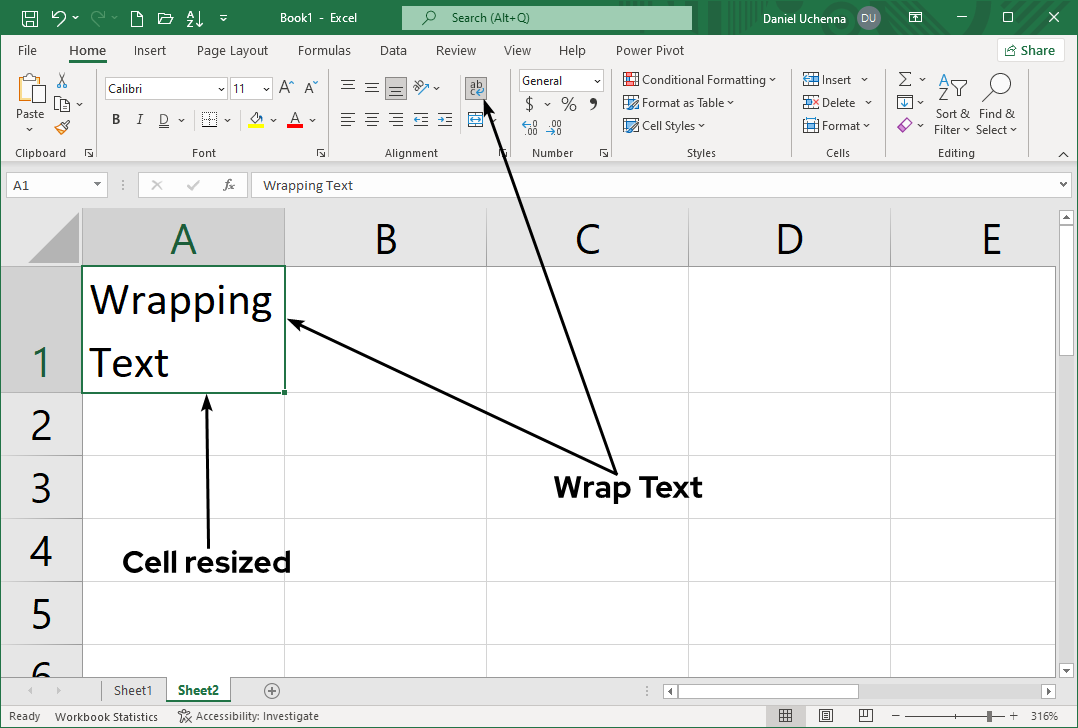This screenshot has width=1078, height=728.
Task: Open Conditional Formatting options
Action: 700,79
